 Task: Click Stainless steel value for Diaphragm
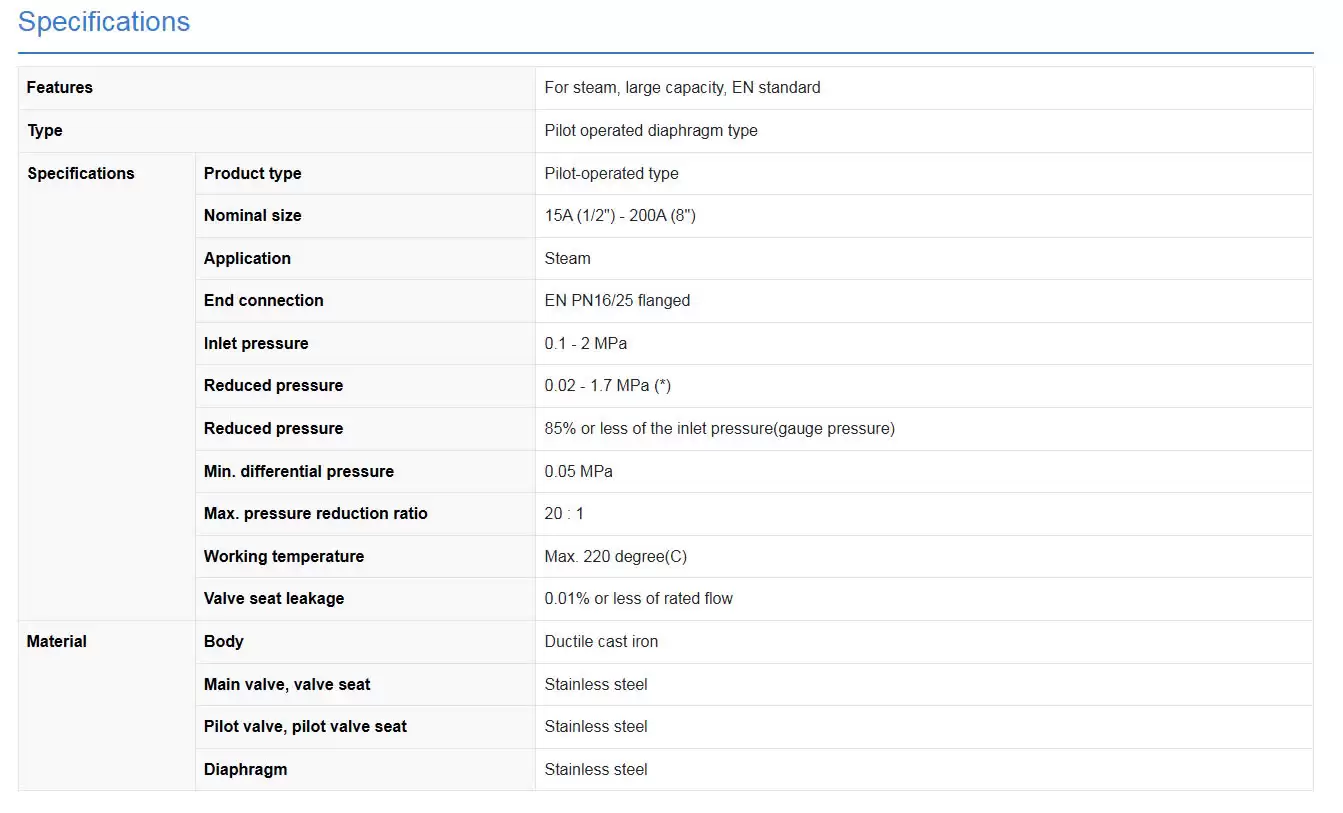tap(596, 770)
